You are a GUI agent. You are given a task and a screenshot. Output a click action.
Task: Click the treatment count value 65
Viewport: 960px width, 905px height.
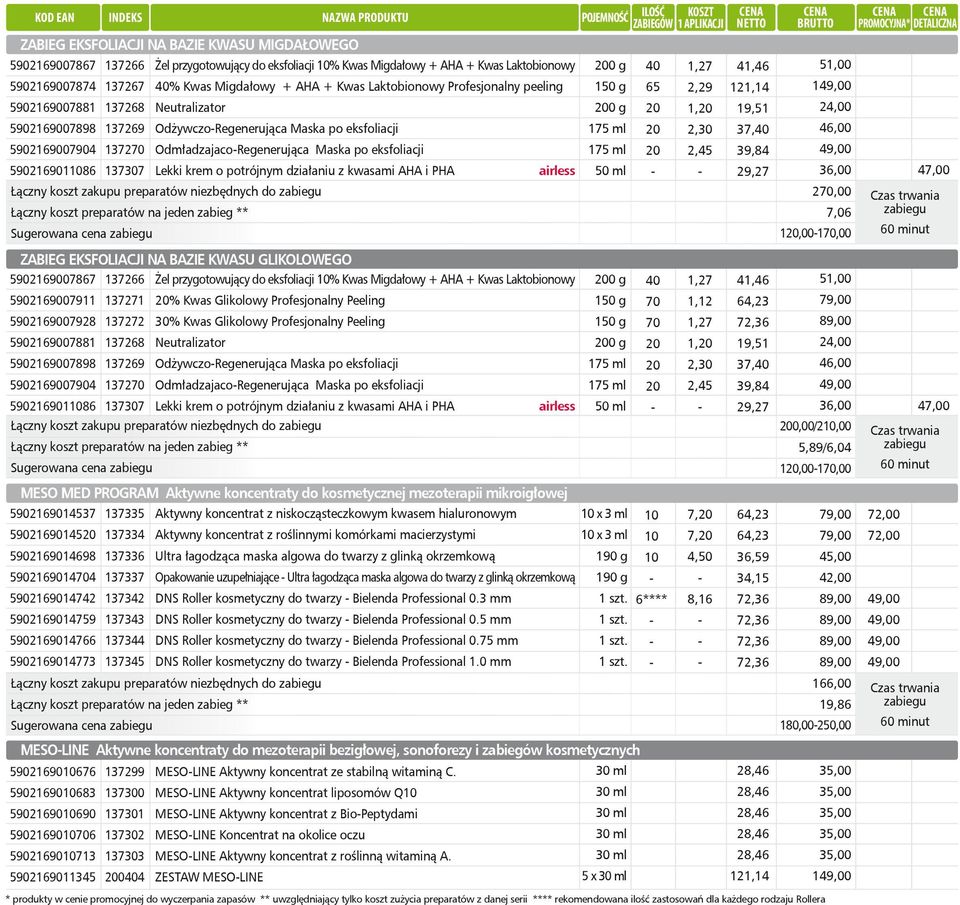[x=653, y=87]
